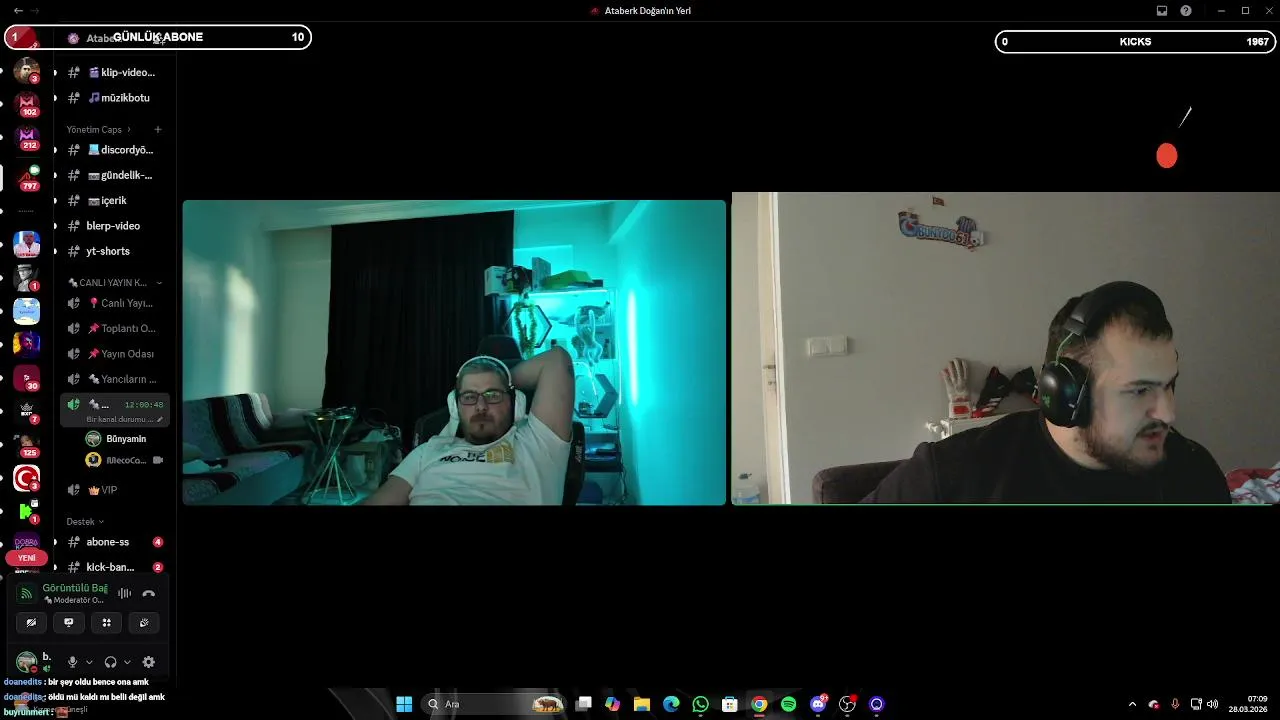1280x720 pixels.
Task: Edit the channel status pencil icon
Action: coord(160,419)
